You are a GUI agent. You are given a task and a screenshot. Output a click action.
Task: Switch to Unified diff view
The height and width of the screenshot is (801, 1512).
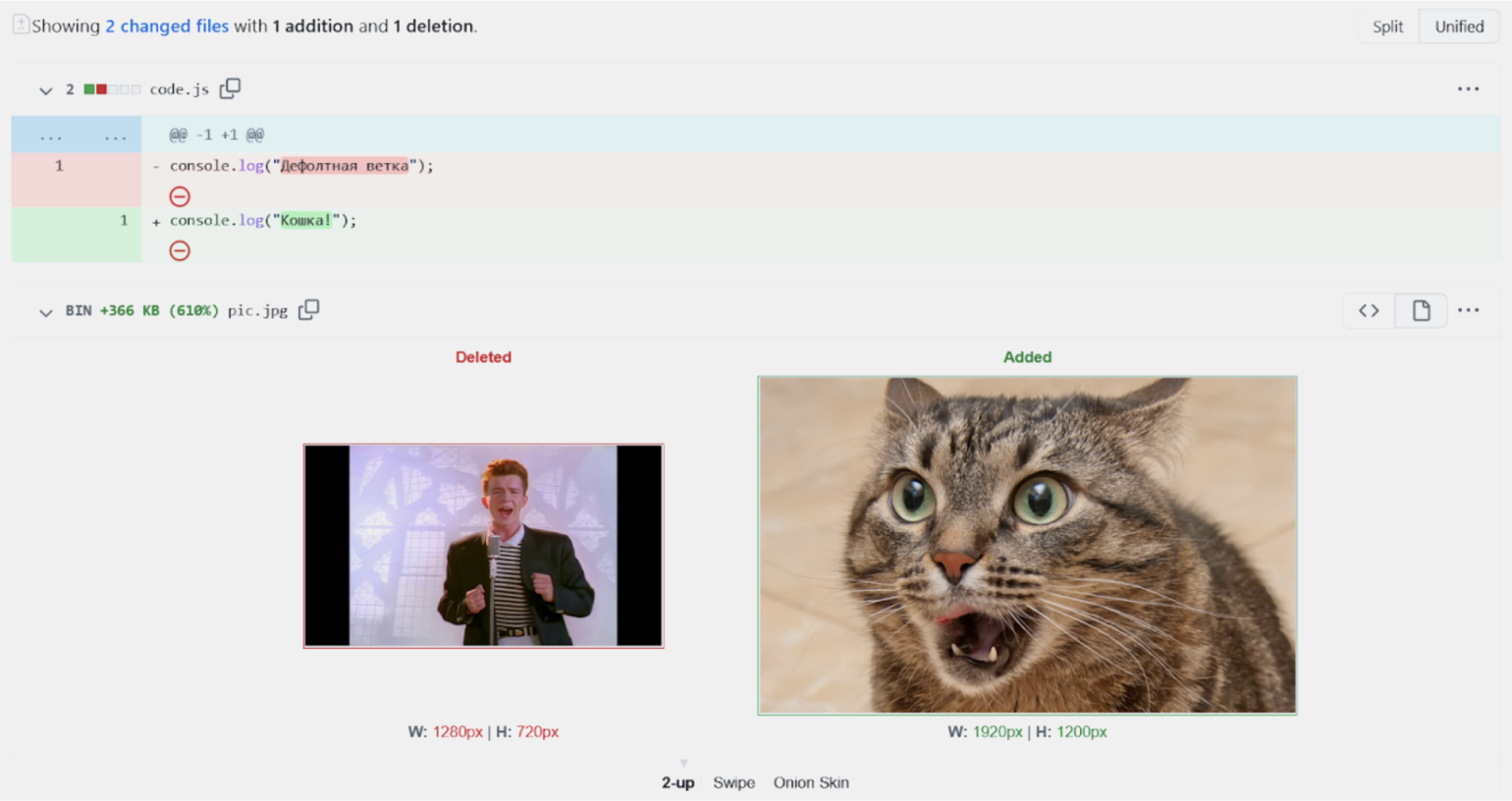(x=1459, y=27)
